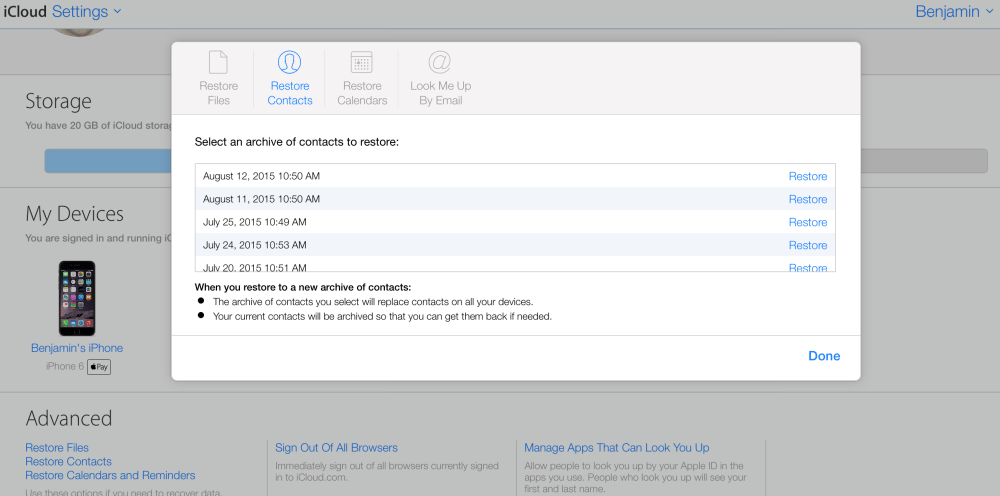This screenshot has width=1000, height=496.
Task: Switch to Restore Calendars tab label
Action: pyautogui.click(x=362, y=93)
